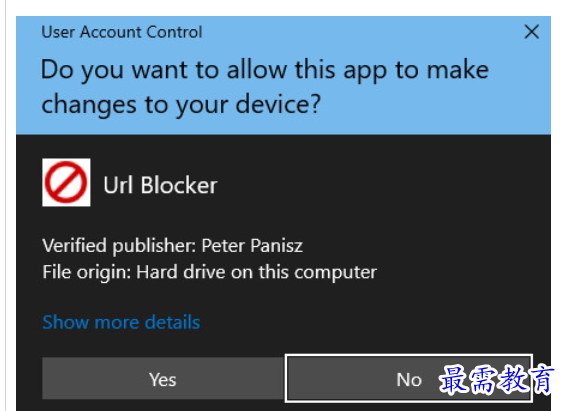Click Yes to allow Url Blocker
Image resolution: width=563 pixels, height=411 pixels.
point(163,379)
